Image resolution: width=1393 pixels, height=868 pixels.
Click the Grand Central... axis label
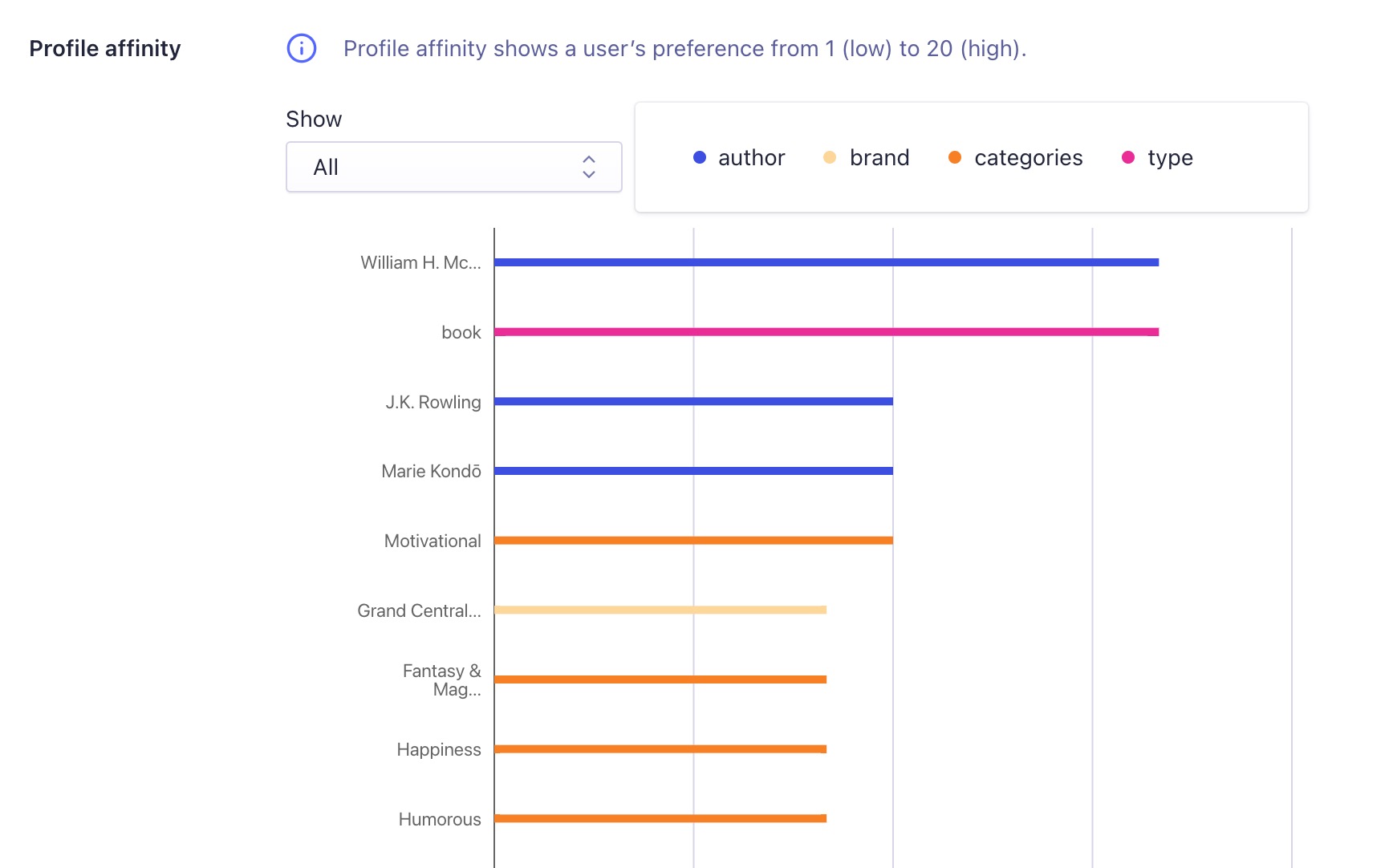(x=419, y=610)
